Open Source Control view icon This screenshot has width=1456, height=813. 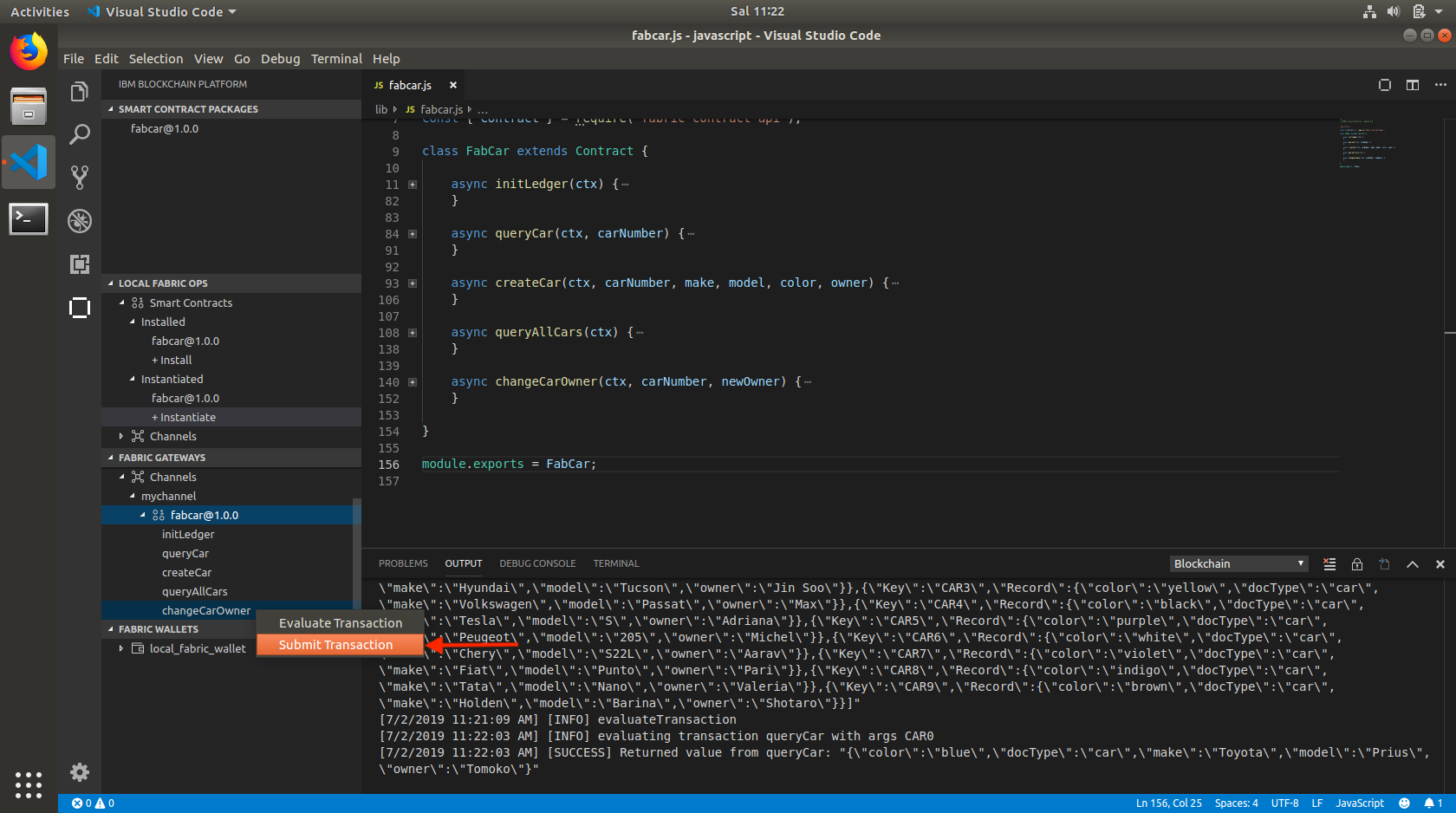point(79,177)
